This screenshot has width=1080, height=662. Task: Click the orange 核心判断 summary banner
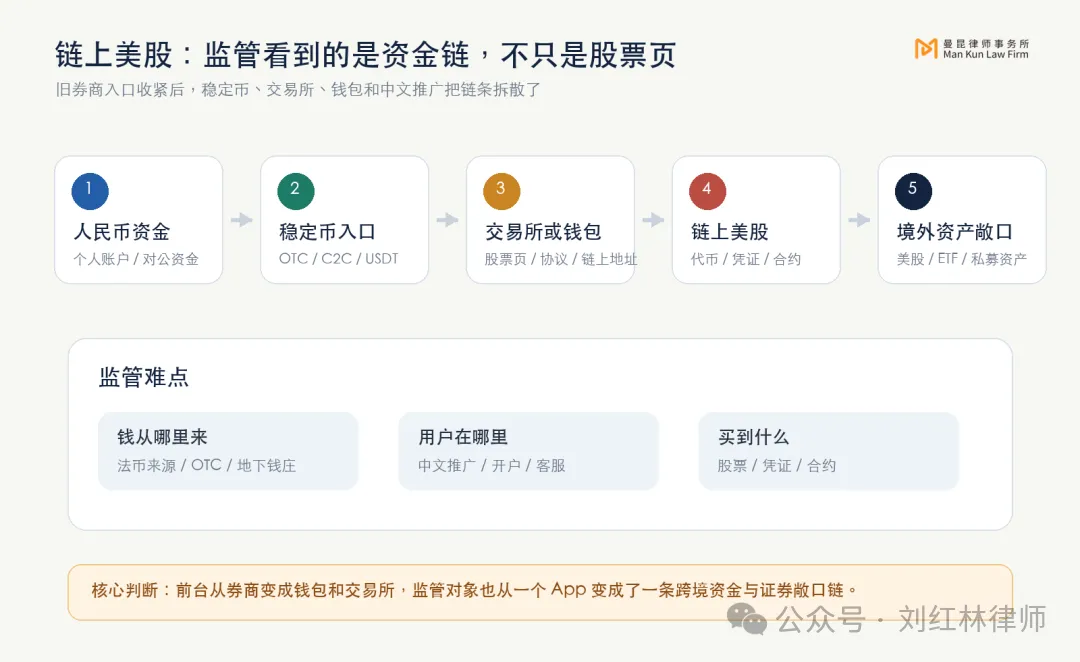click(x=540, y=592)
